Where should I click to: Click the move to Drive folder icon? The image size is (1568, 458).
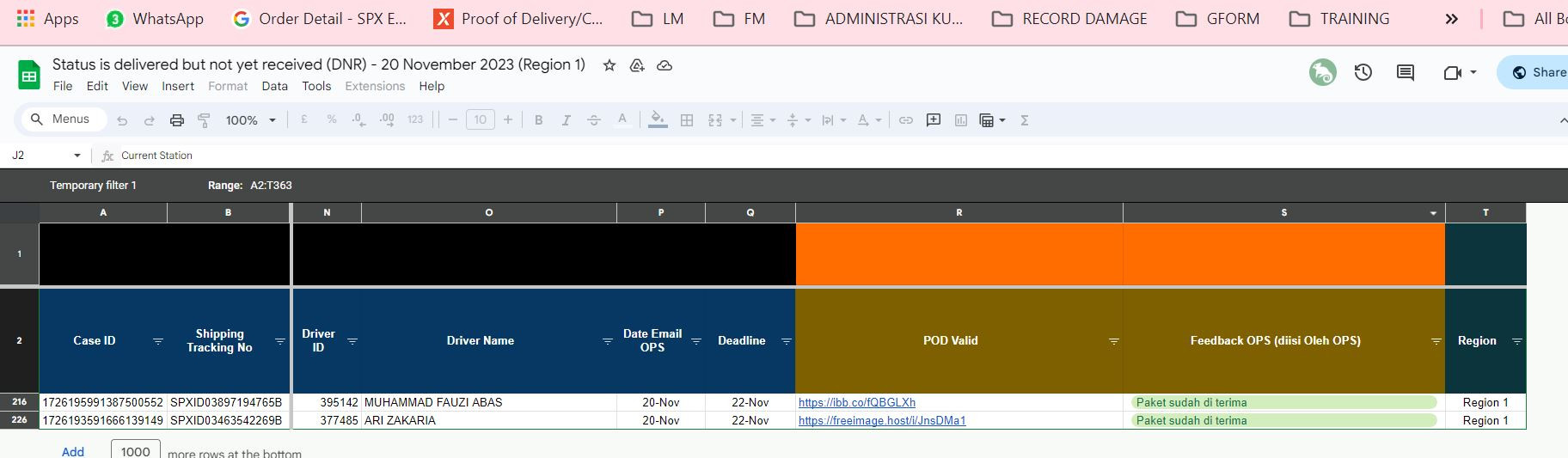[x=637, y=65]
